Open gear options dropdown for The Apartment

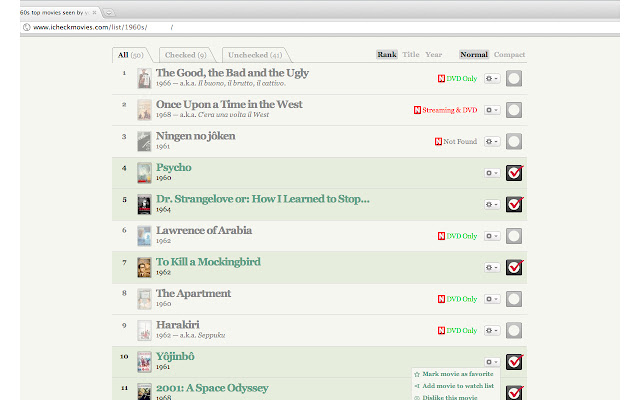[x=492, y=299]
